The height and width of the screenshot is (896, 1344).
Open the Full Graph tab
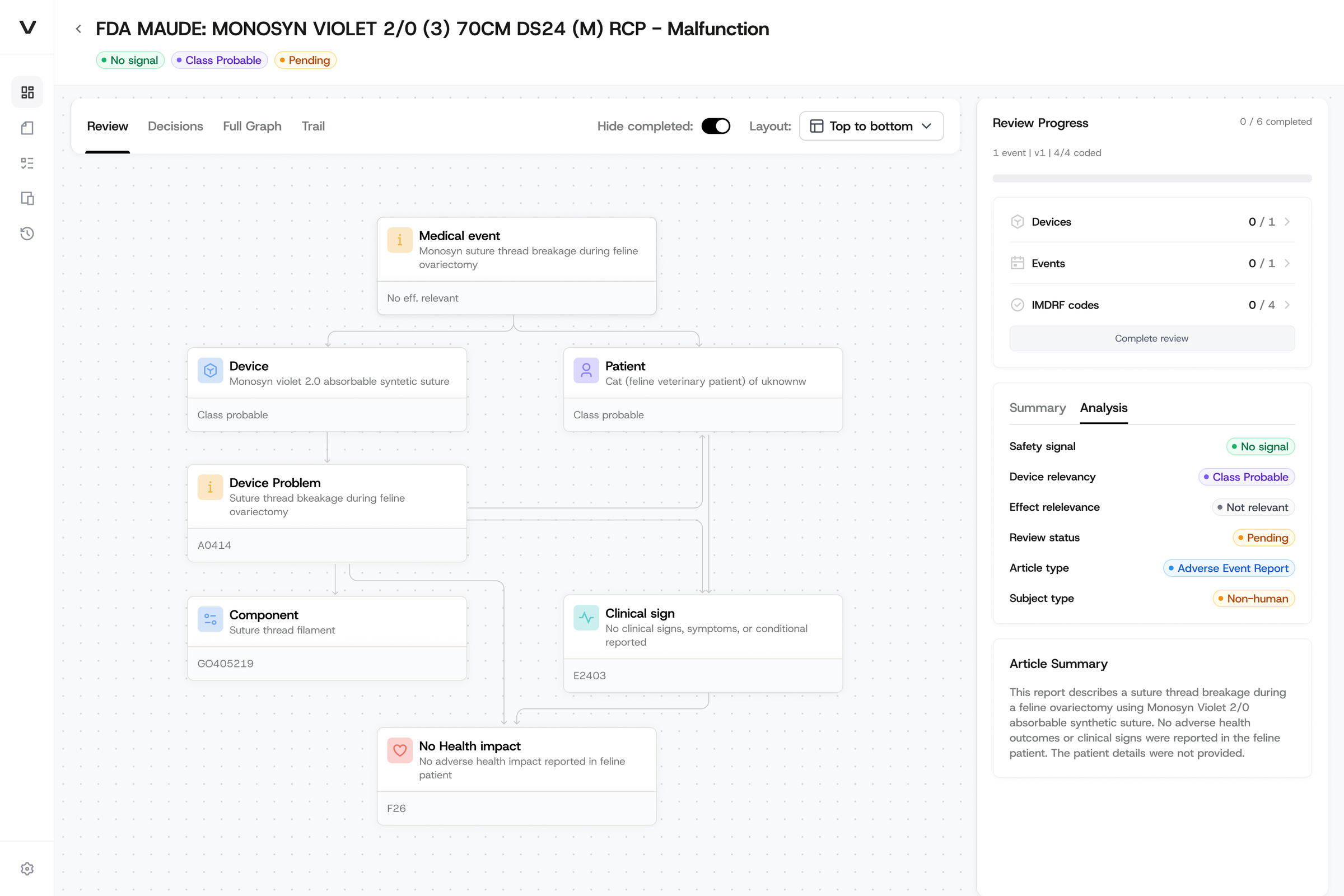252,127
